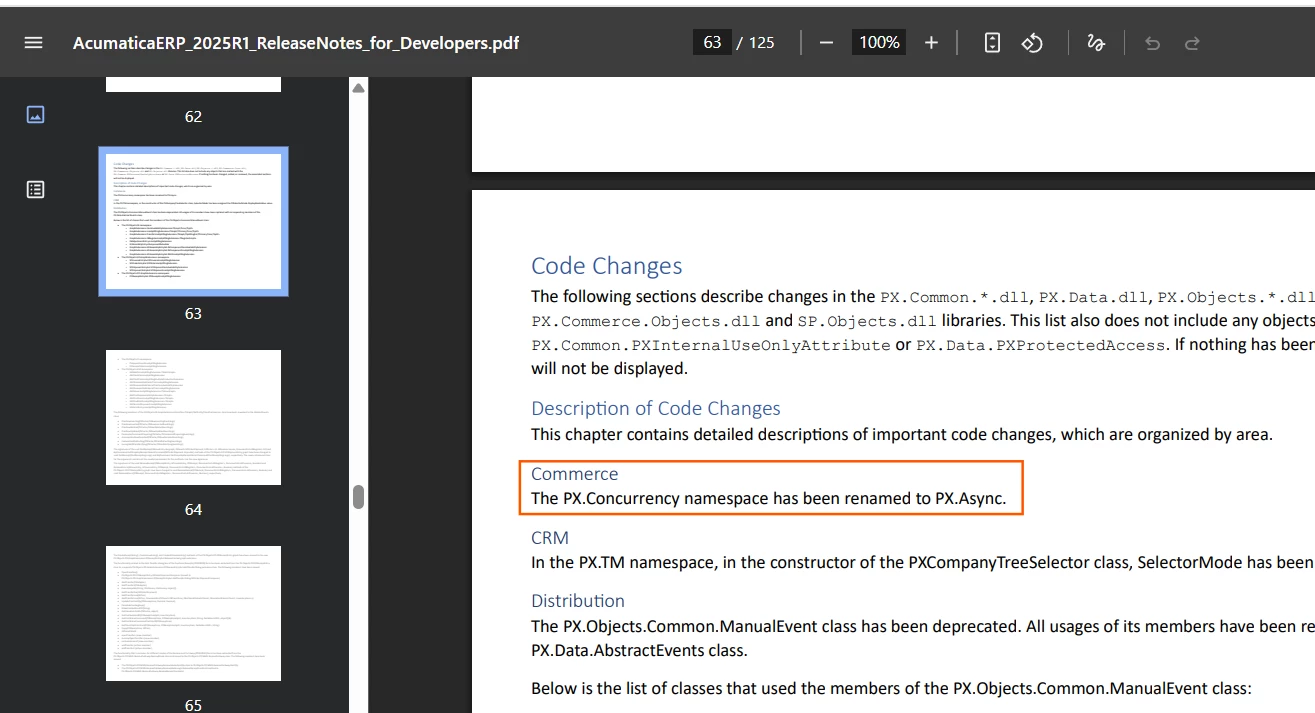Click the "Below is the list of classes" sentence
Viewport: 1315px width, 713px height.
pos(891,688)
